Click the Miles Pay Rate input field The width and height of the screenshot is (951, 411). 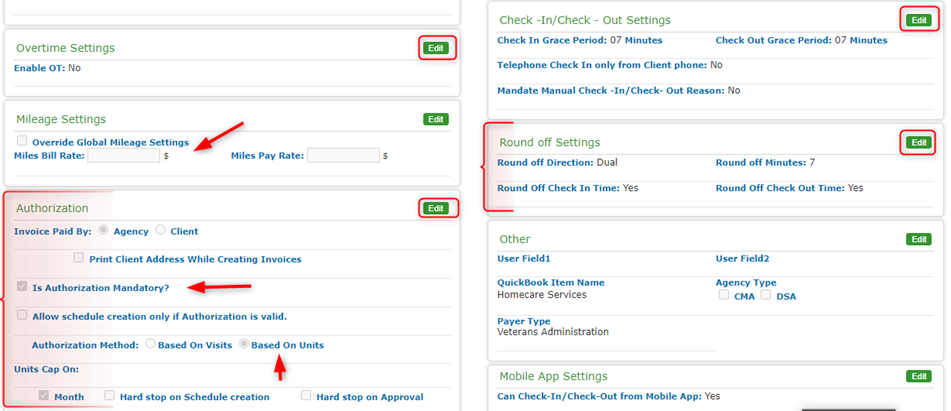coord(343,156)
